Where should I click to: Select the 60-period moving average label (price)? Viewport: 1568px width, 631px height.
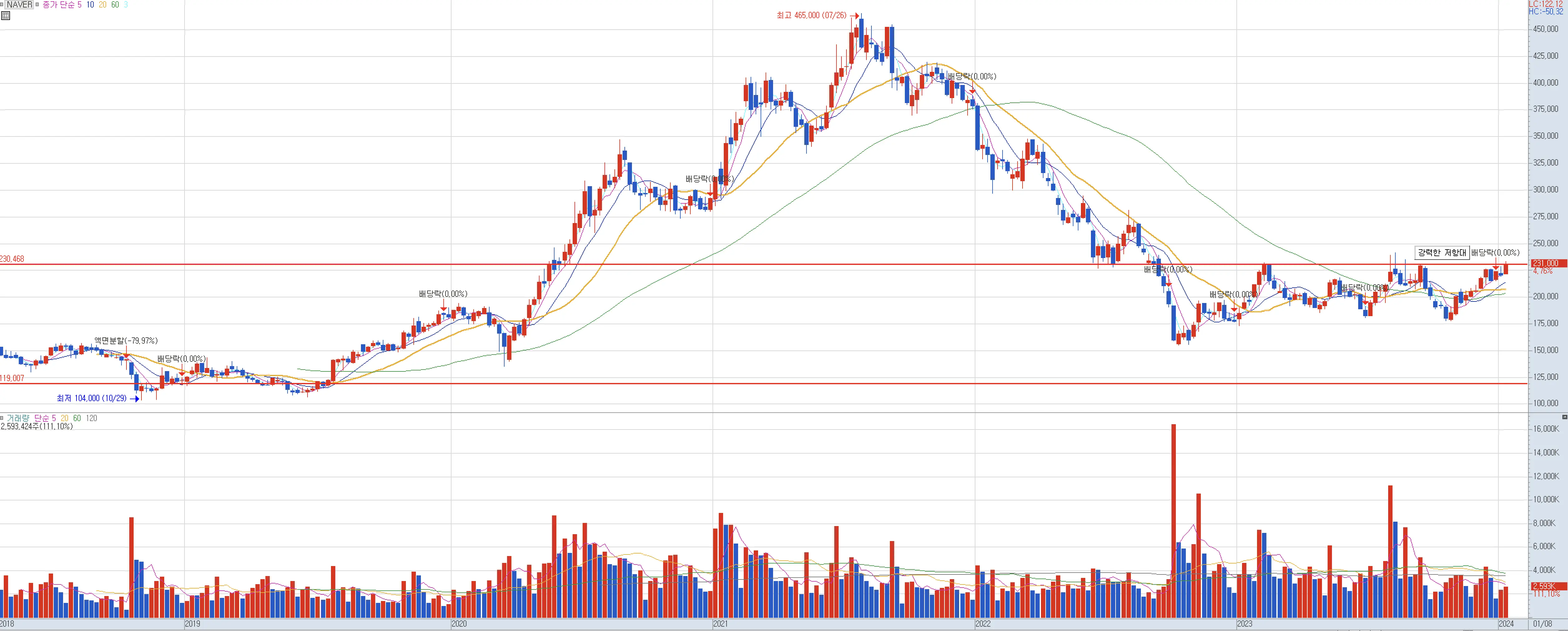[115, 5]
